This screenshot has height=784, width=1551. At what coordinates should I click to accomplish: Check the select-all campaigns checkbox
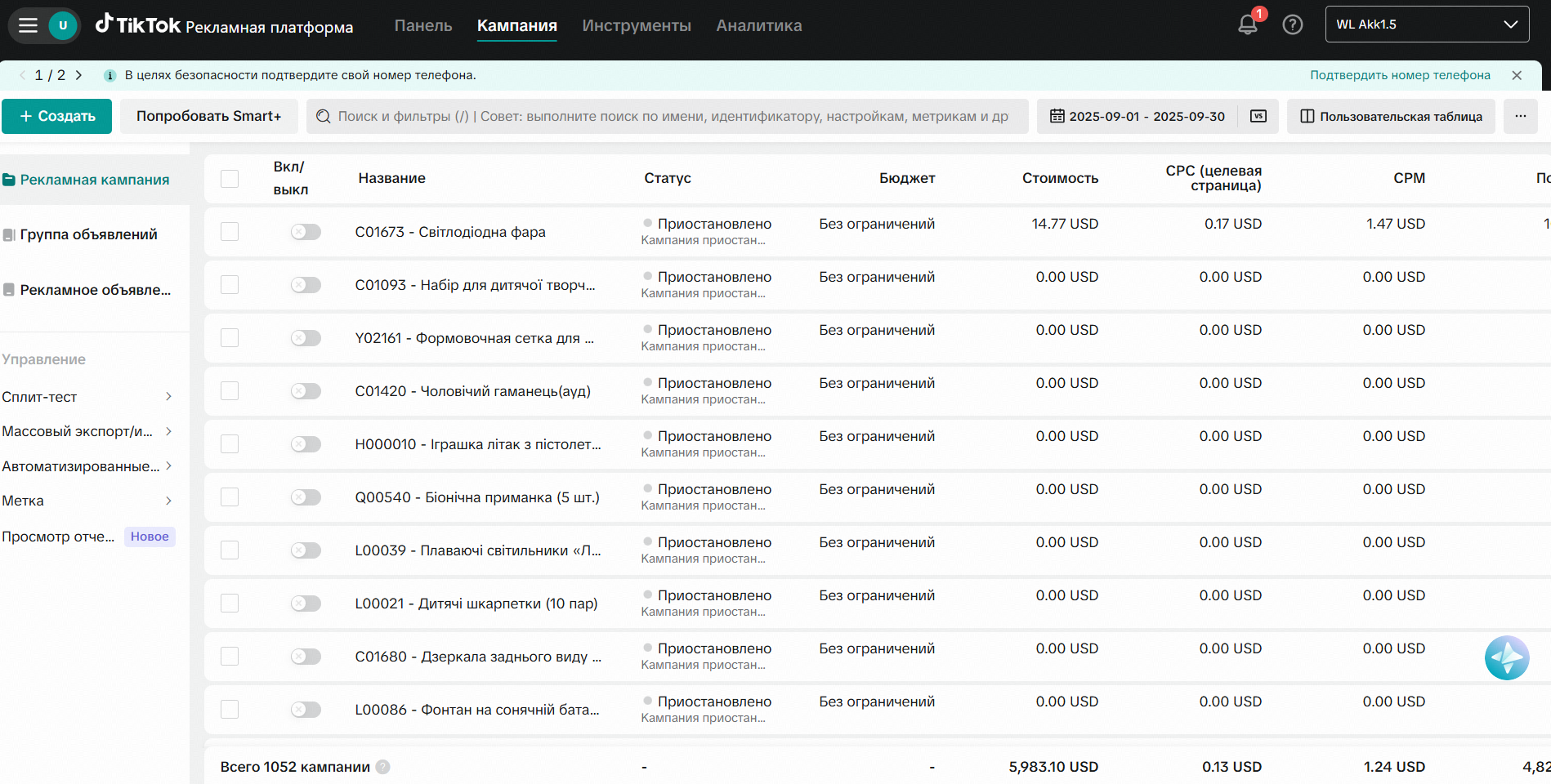(x=230, y=179)
